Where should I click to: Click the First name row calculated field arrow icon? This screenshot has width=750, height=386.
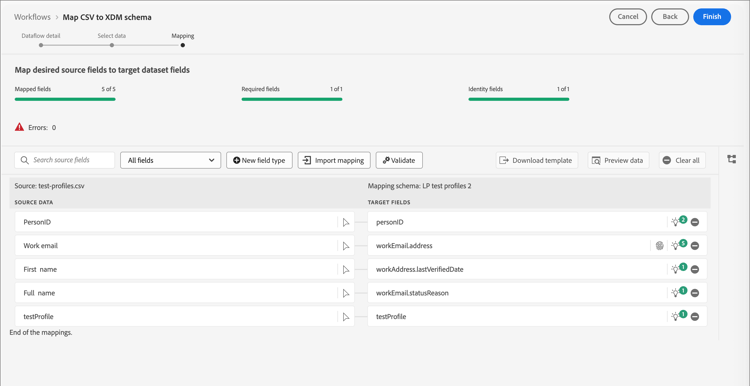pyautogui.click(x=346, y=270)
